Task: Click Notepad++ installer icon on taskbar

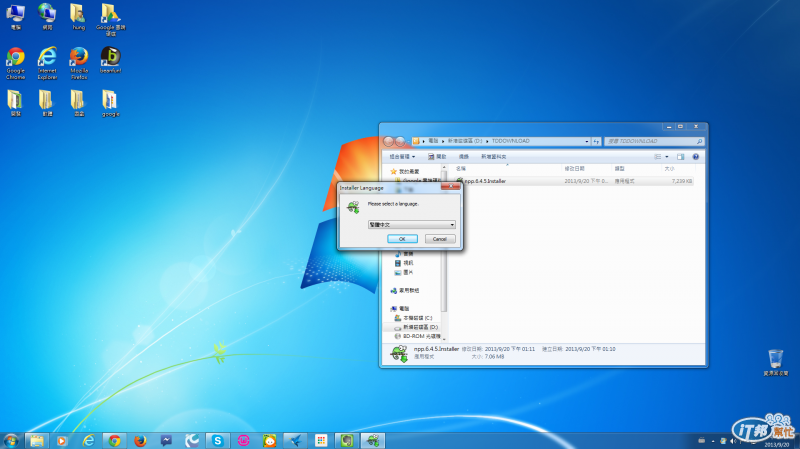Action: coord(373,441)
